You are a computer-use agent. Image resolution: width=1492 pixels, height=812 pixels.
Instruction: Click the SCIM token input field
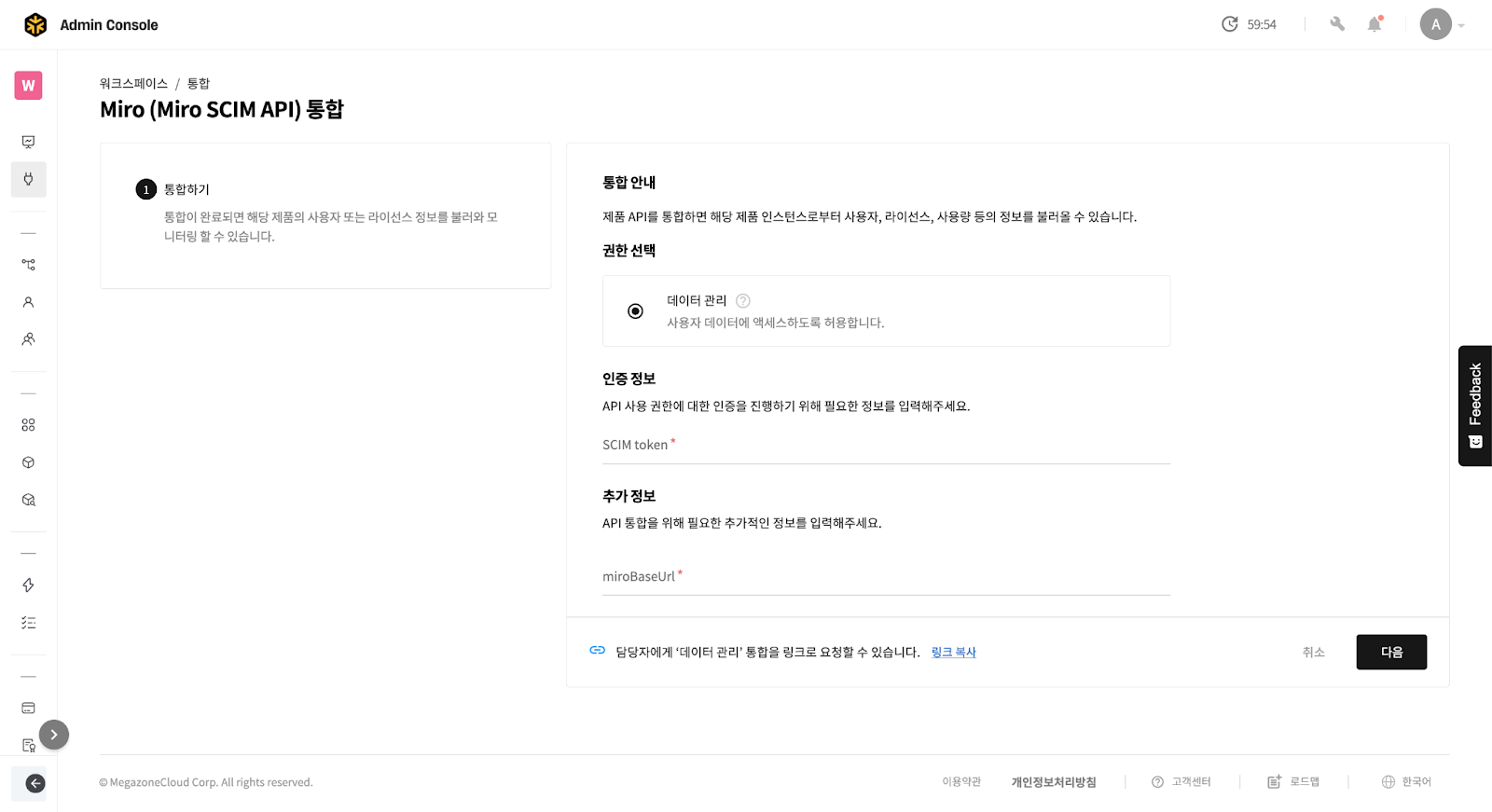886,446
